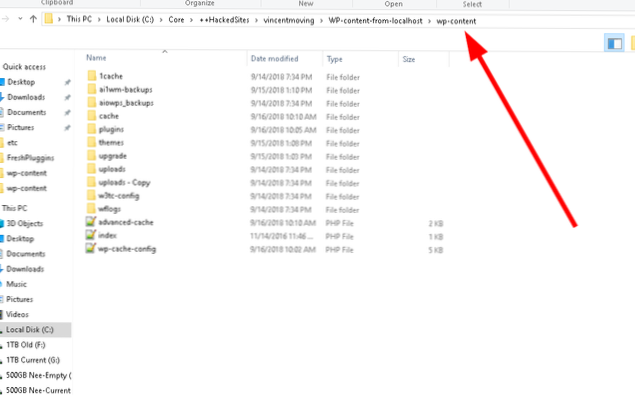This screenshot has width=635, height=396.
Task: Select the '1cache' folder icon
Action: [92, 76]
